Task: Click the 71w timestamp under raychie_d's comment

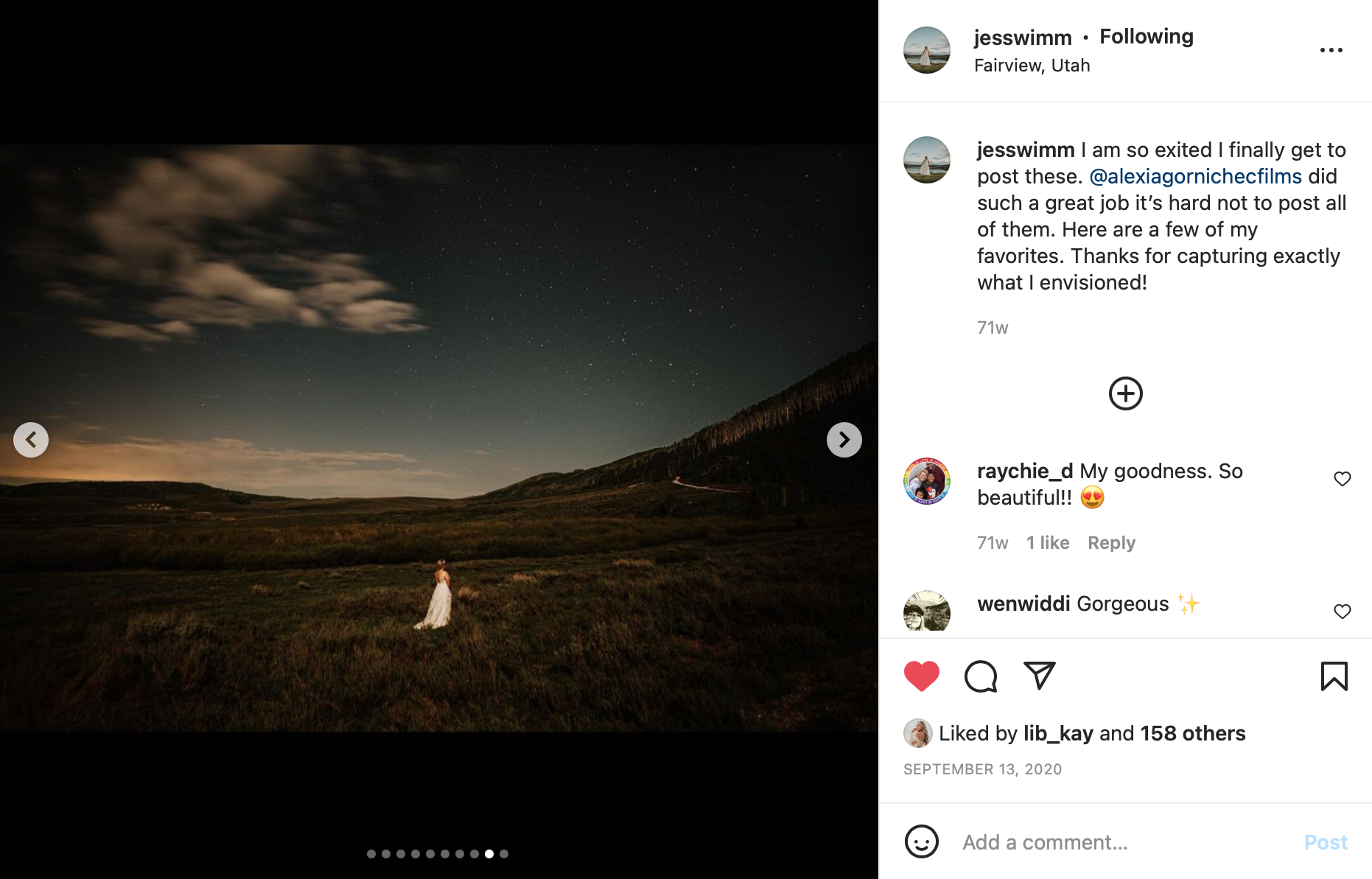Action: click(993, 543)
